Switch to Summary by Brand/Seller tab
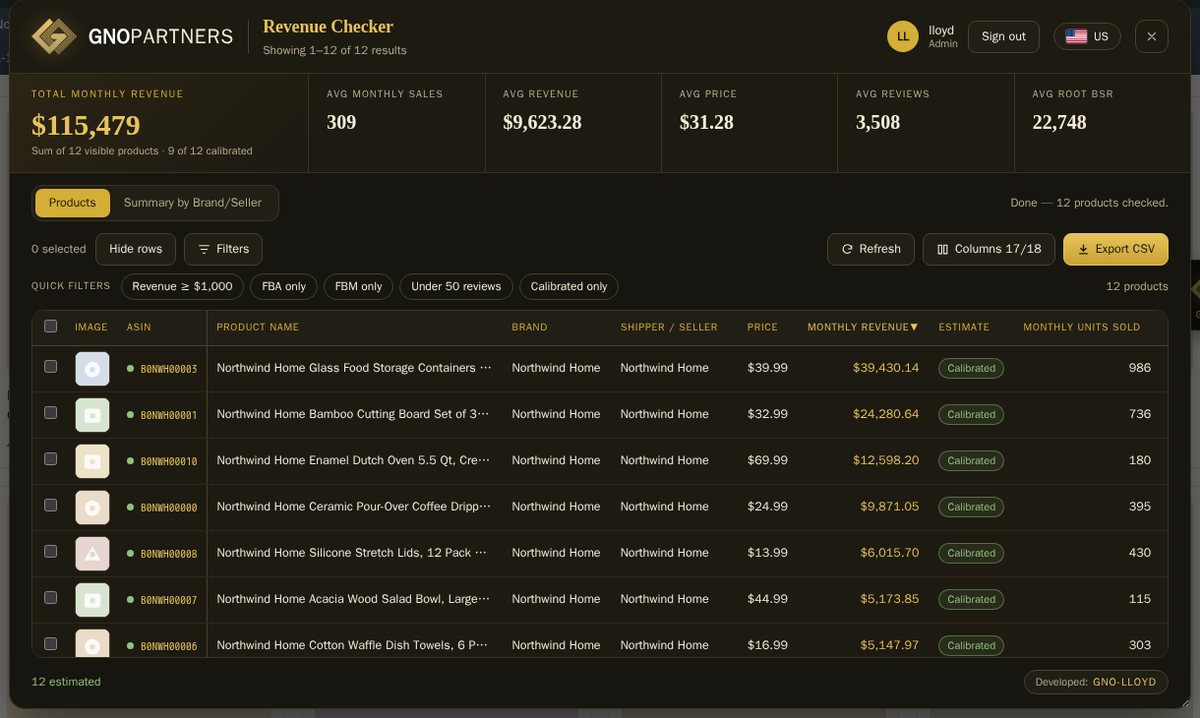The width and height of the screenshot is (1200, 718). pyautogui.click(x=192, y=203)
